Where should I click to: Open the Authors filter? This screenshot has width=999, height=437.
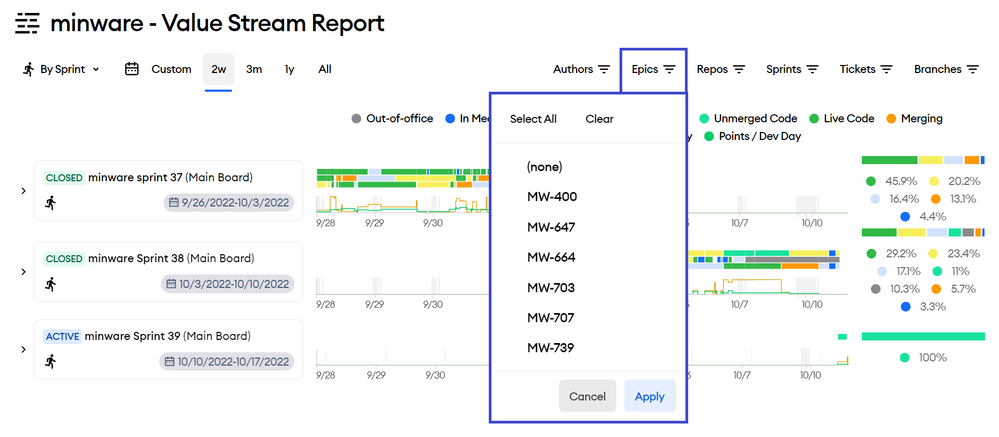[x=581, y=69]
